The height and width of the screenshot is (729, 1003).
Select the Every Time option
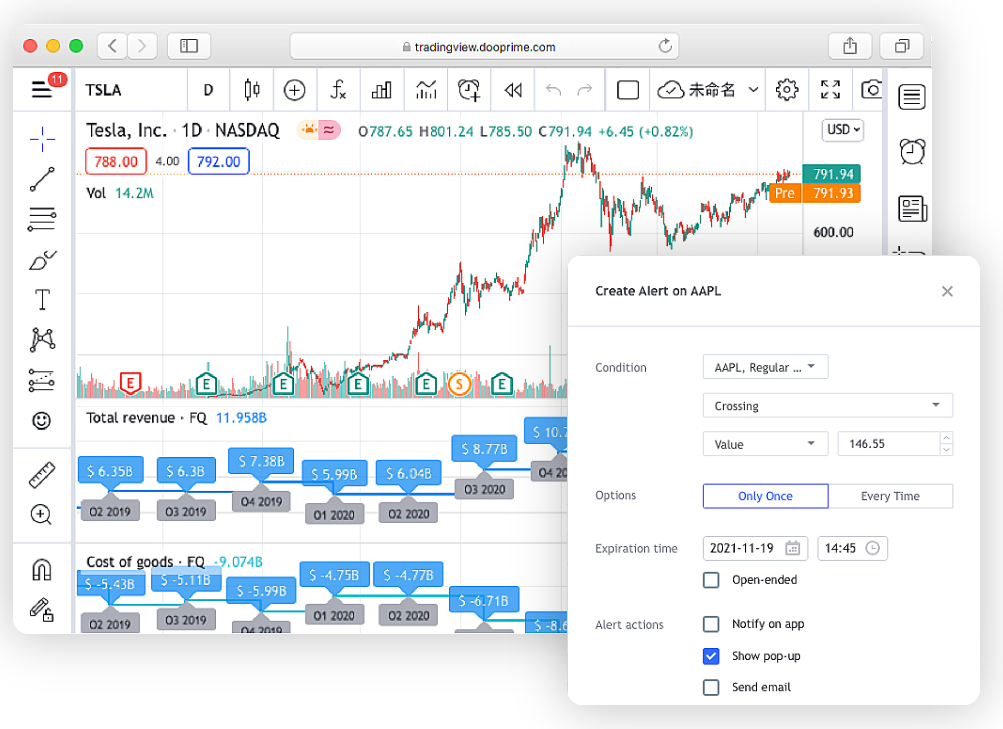pos(890,496)
